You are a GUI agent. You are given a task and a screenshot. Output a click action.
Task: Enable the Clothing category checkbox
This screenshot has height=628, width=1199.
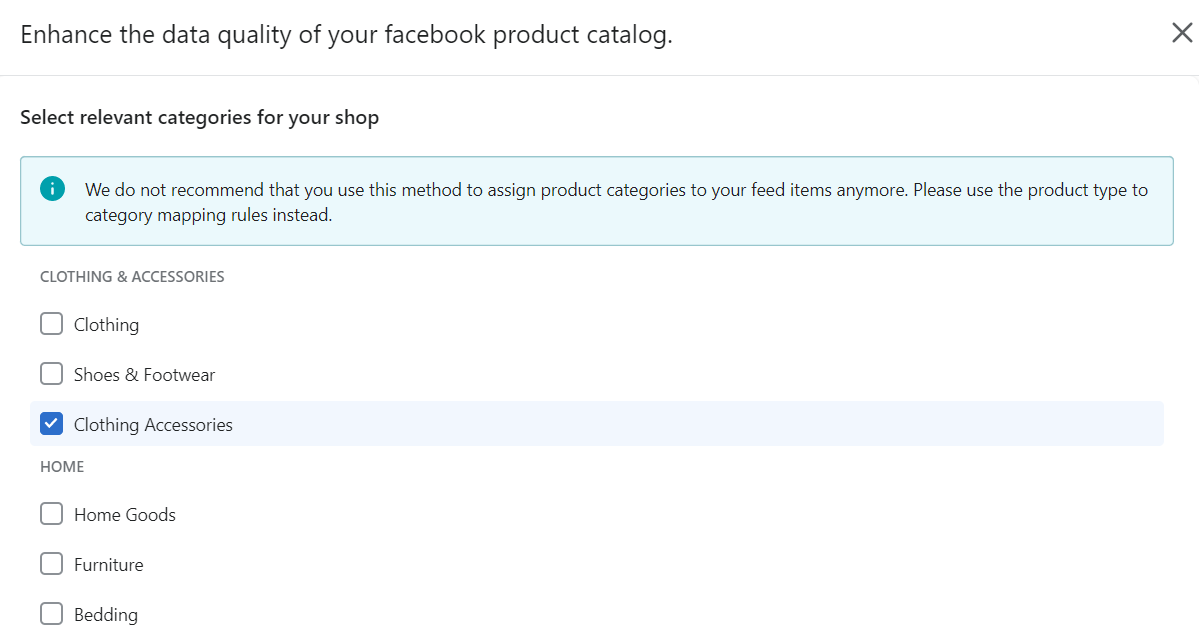pos(51,324)
